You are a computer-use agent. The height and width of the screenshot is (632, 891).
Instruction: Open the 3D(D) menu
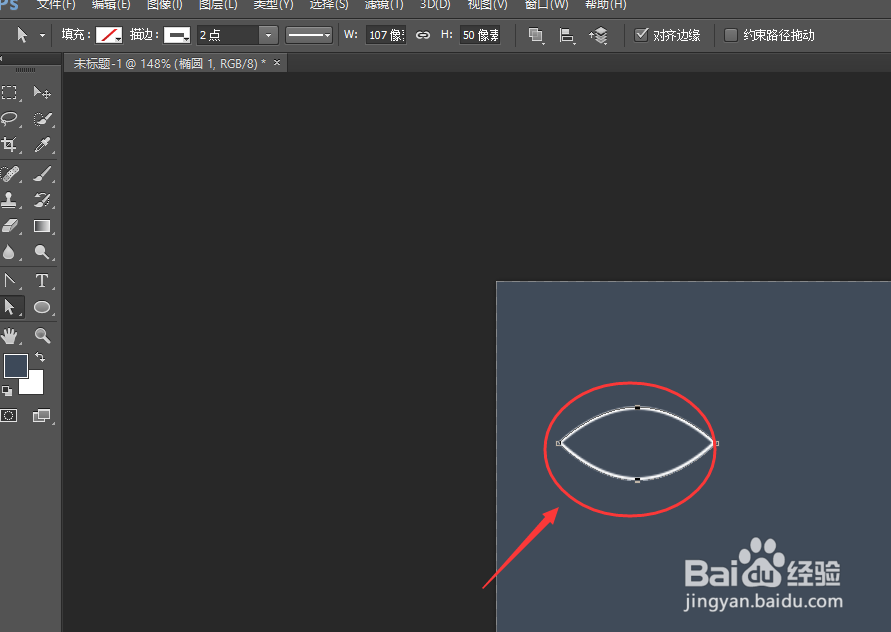point(435,5)
